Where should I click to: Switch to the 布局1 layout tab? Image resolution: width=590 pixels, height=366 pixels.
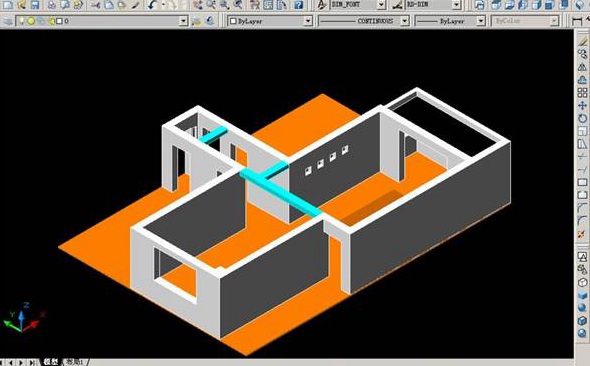[x=75, y=362]
